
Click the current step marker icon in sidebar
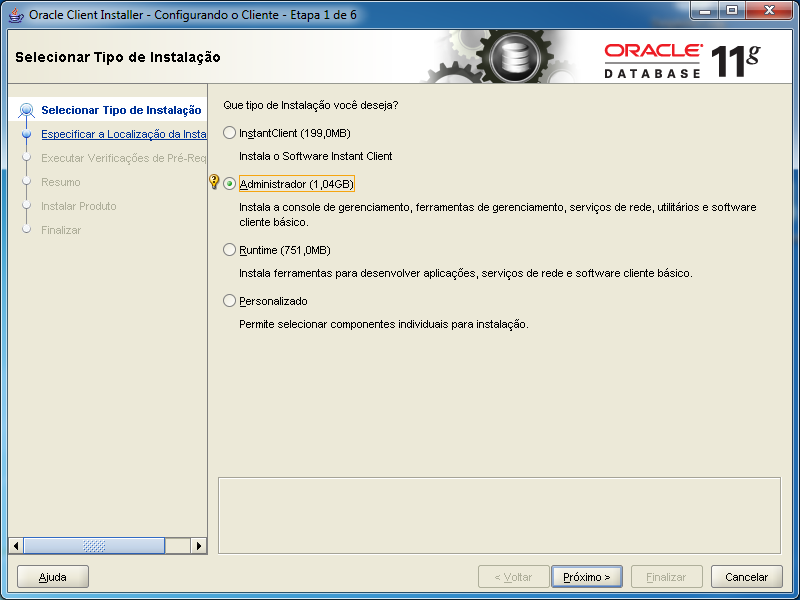pyautogui.click(x=26, y=110)
